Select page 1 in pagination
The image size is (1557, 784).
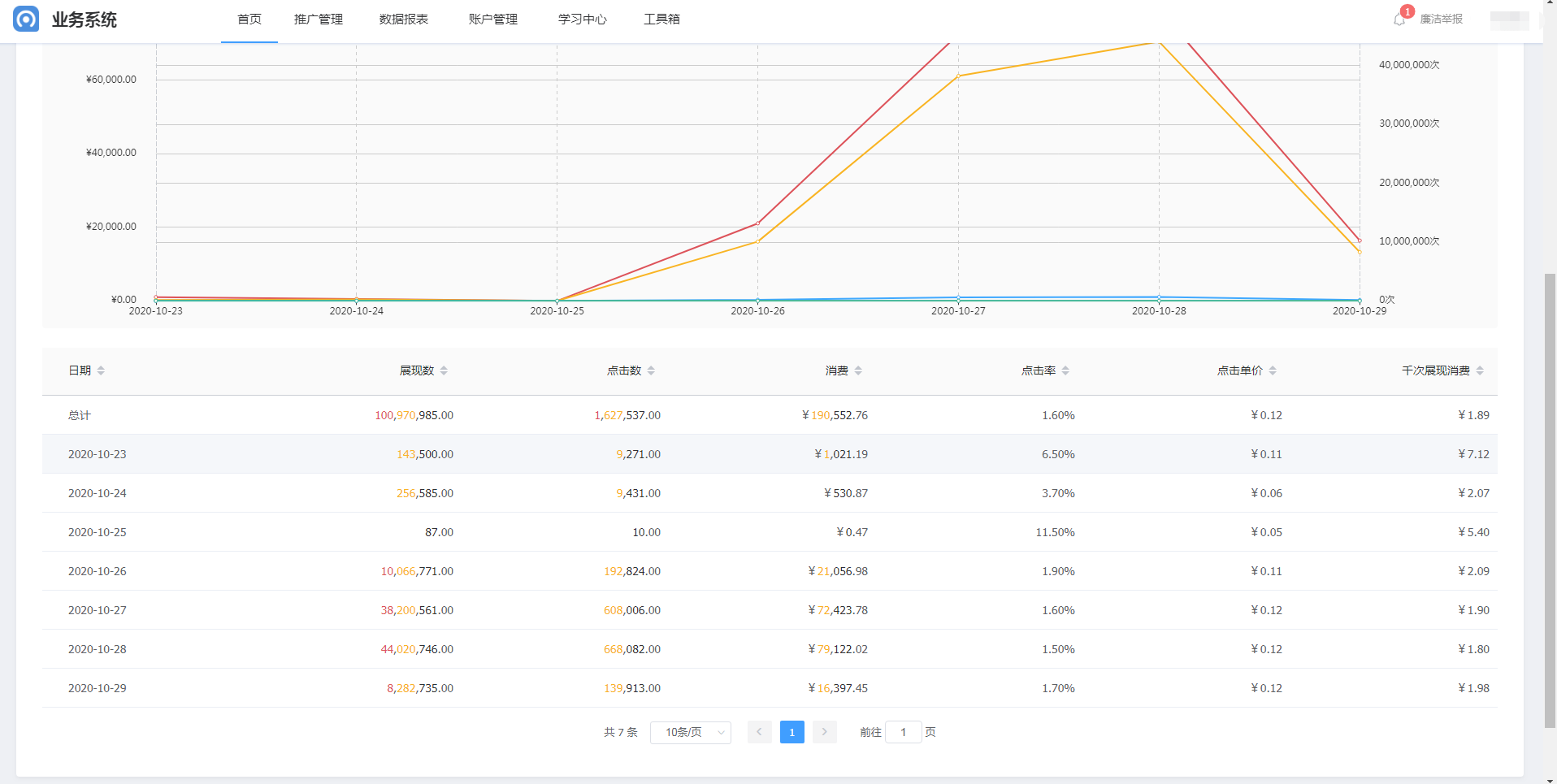click(792, 732)
